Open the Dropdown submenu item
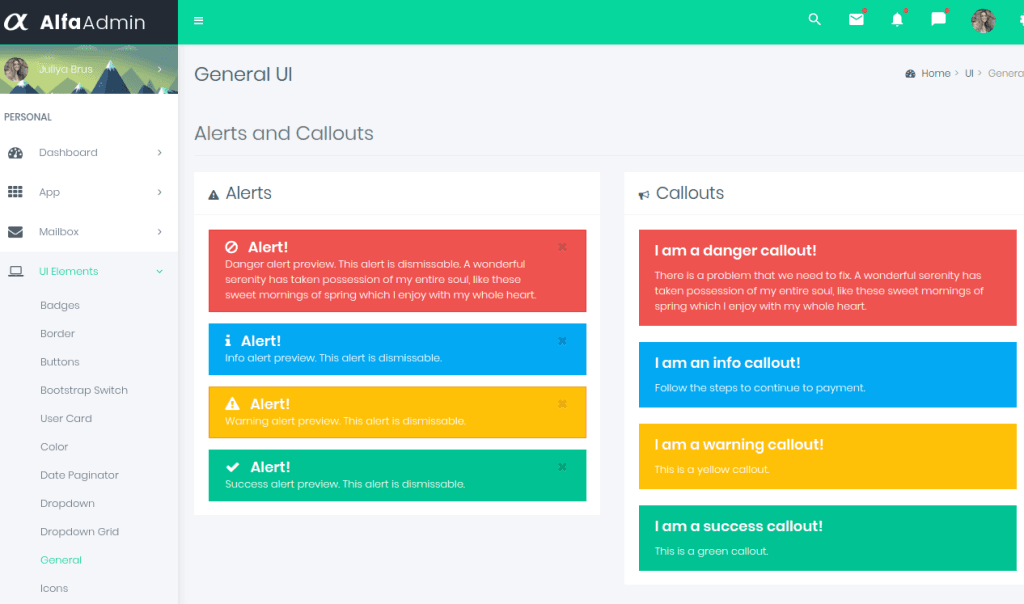 pyautogui.click(x=67, y=503)
